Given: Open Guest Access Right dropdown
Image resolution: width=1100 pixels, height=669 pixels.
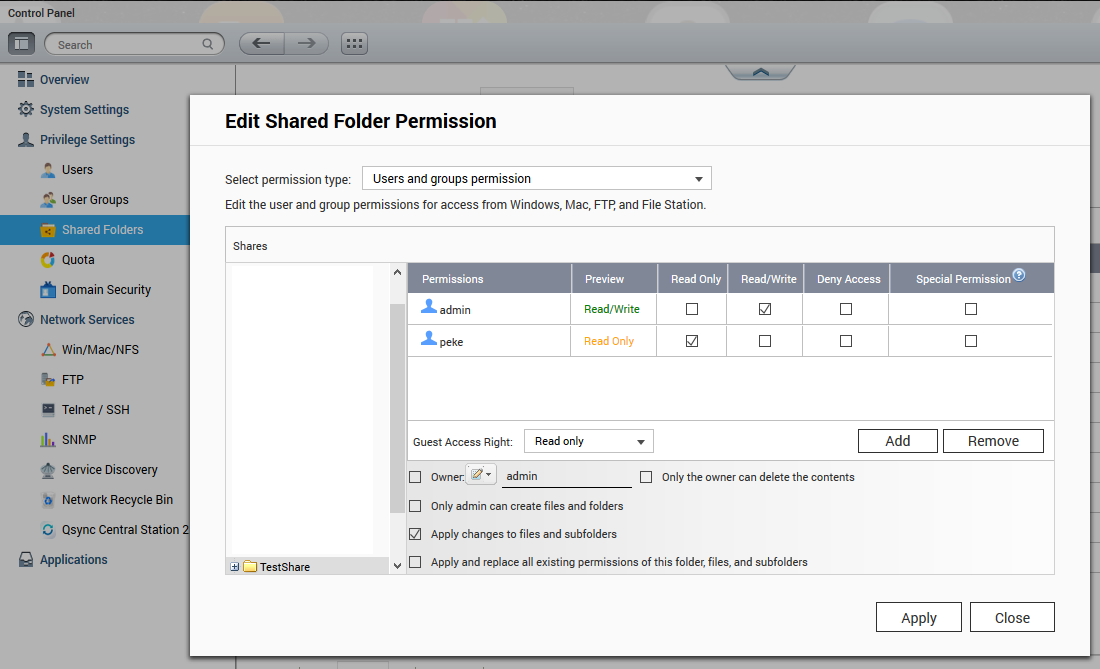Looking at the screenshot, I should click(x=588, y=441).
